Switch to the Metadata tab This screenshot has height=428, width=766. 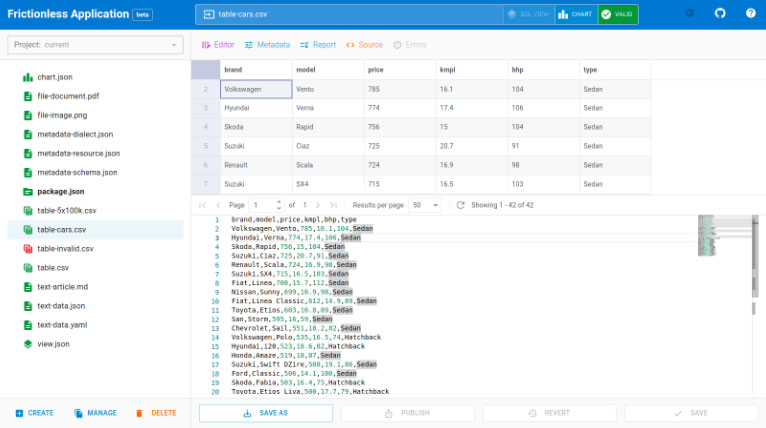[267, 45]
